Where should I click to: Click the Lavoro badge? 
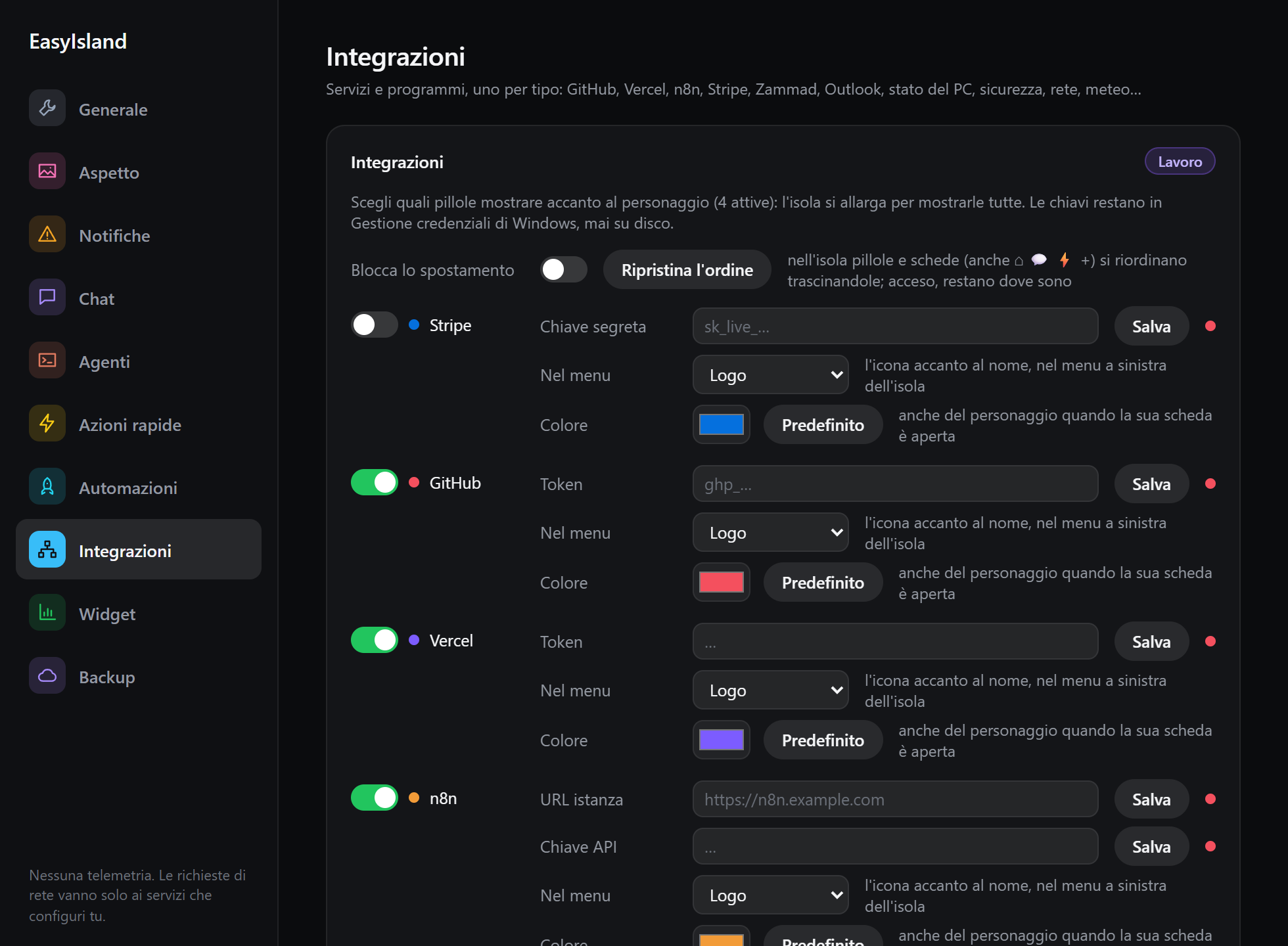pyautogui.click(x=1180, y=162)
